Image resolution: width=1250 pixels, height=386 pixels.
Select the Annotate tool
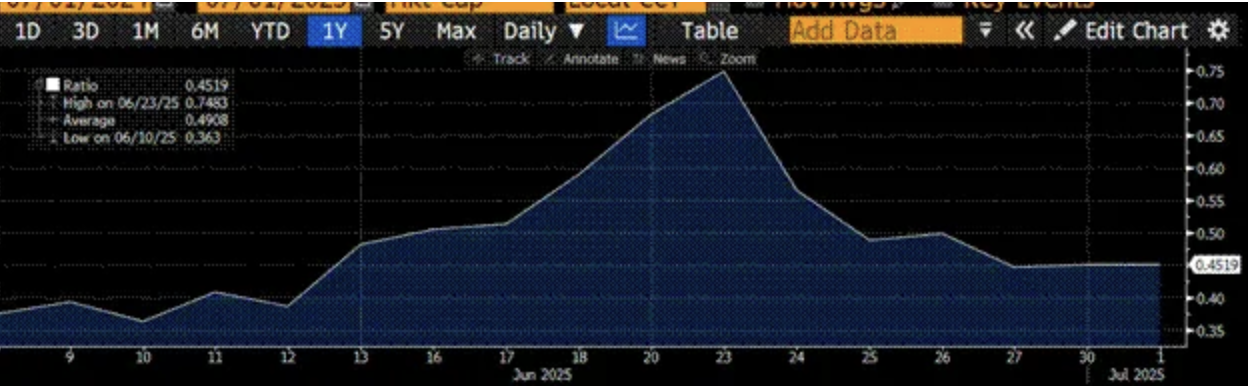tap(582, 59)
